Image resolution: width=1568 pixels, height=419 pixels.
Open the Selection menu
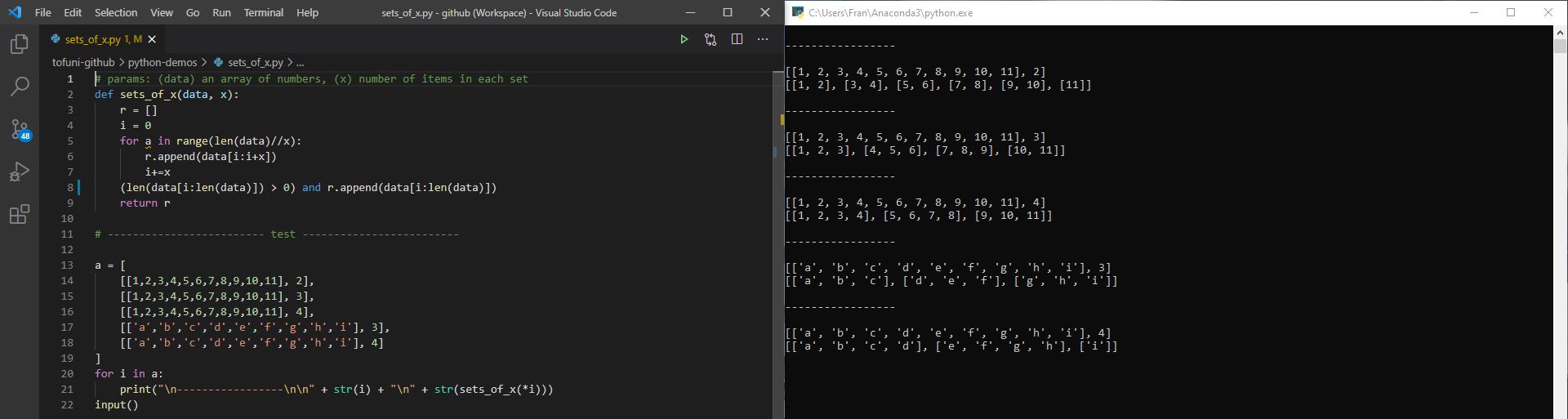pos(116,12)
